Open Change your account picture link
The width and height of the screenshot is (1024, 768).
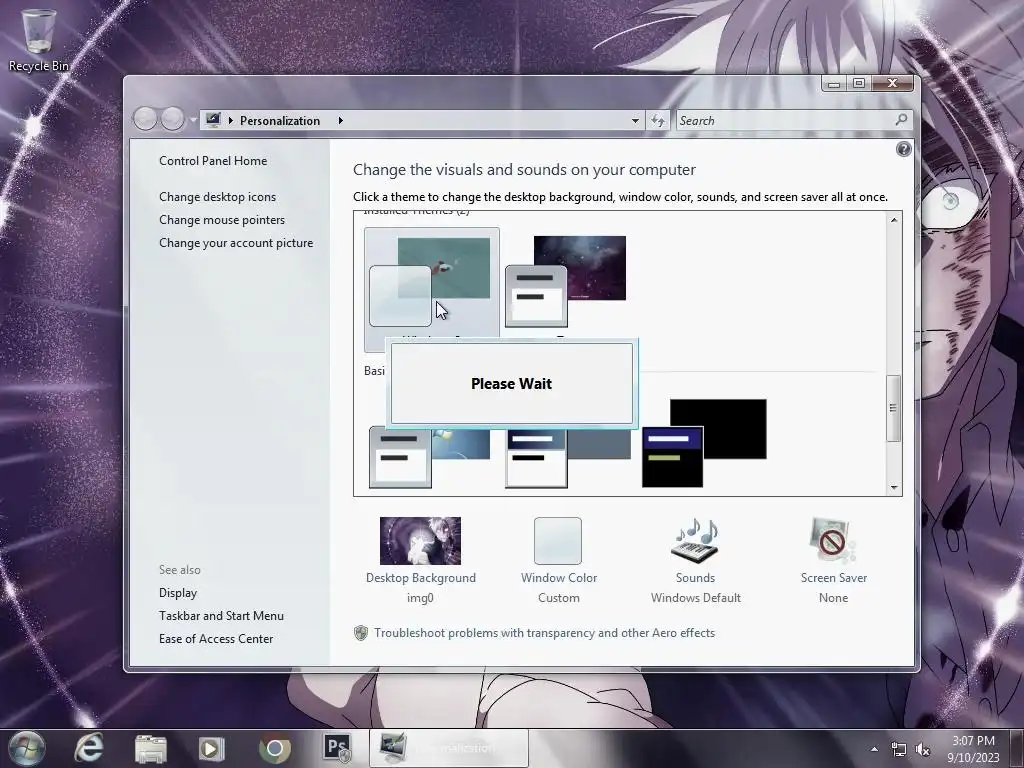236,242
